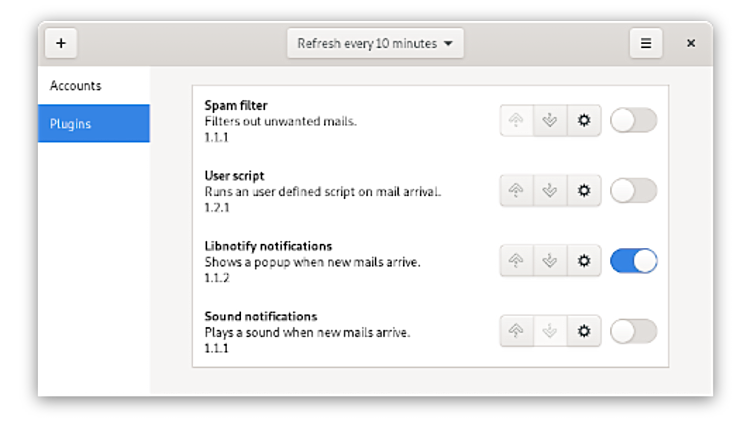
Task: Enable the User script plugin switch
Action: pos(633,190)
